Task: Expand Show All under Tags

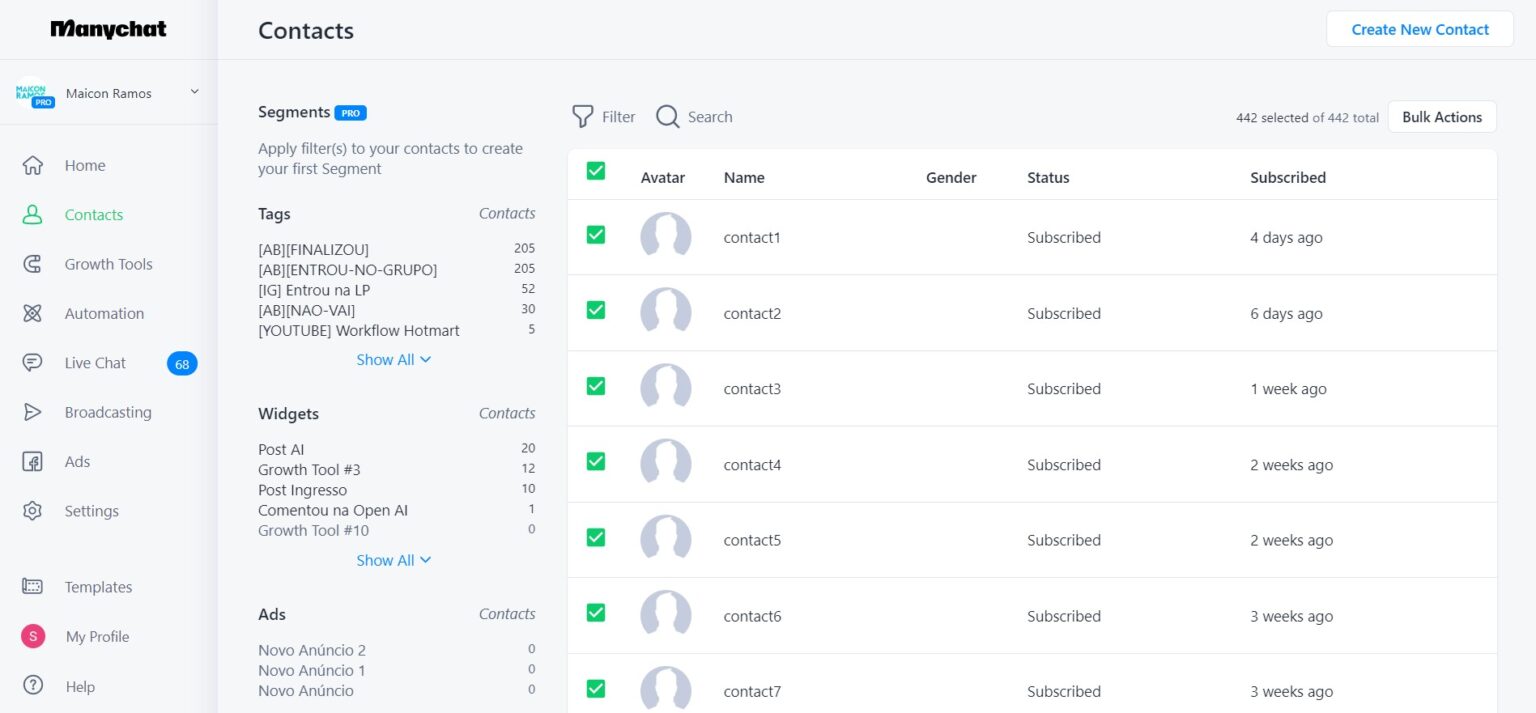Action: point(393,359)
